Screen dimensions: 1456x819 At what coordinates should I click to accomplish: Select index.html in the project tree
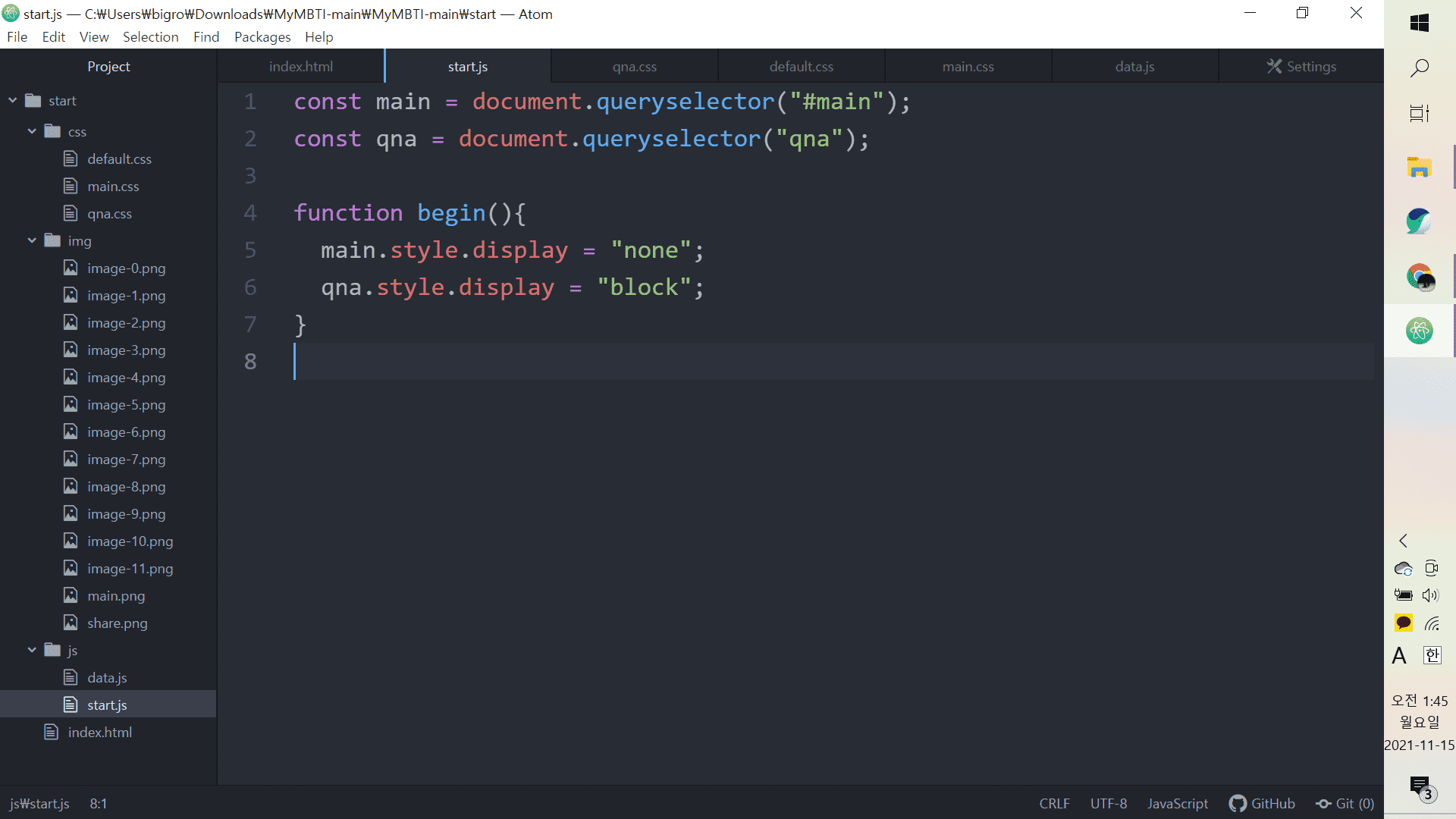[99, 733]
